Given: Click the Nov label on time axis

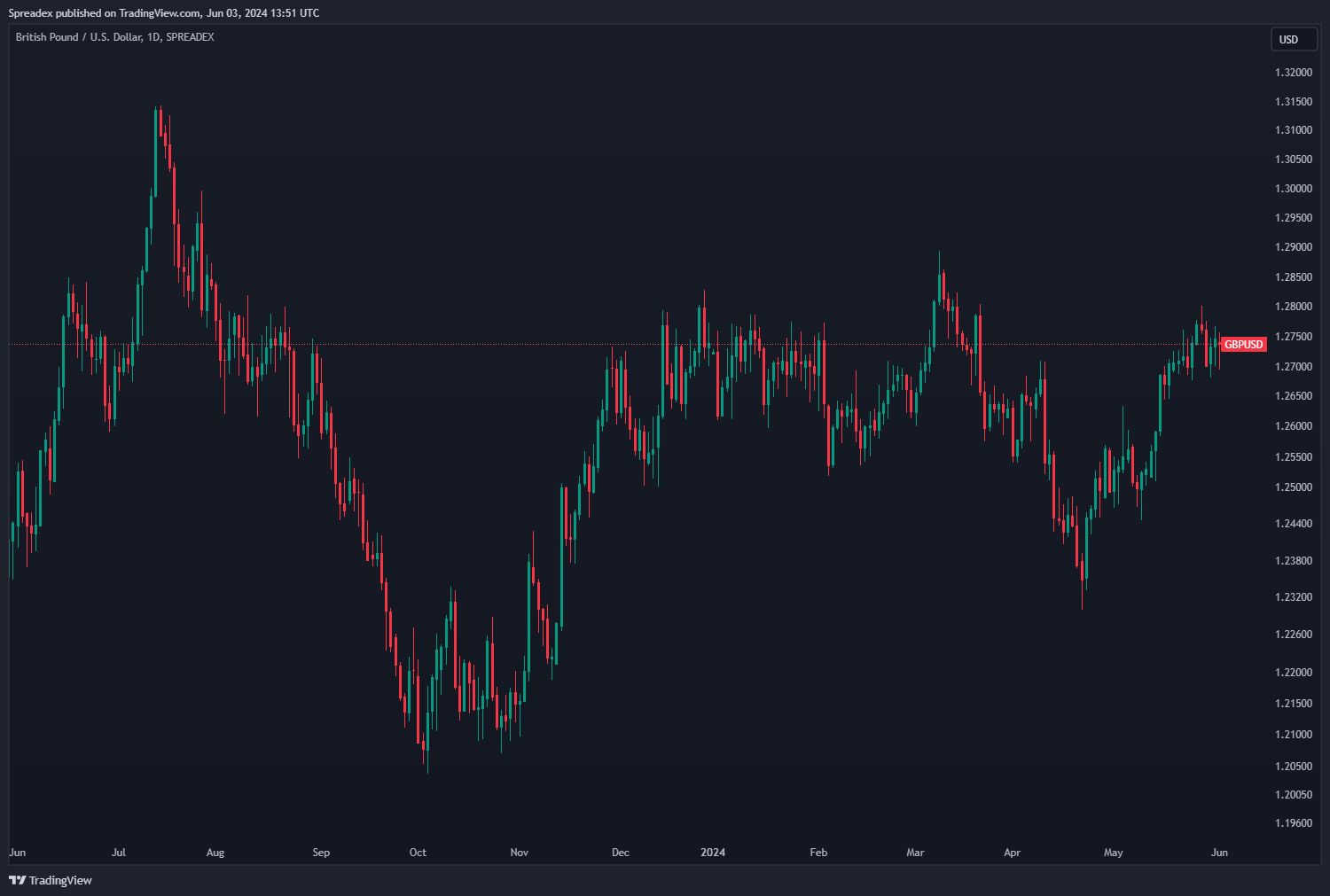Looking at the screenshot, I should (x=520, y=853).
